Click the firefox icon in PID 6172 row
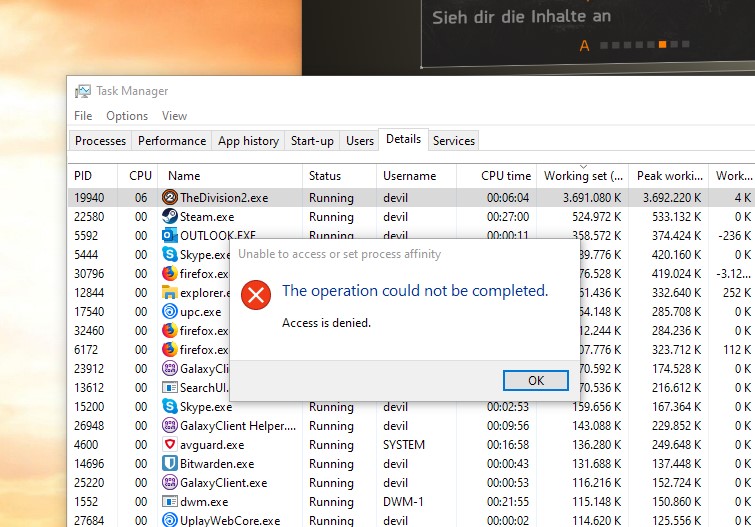The height and width of the screenshot is (527, 755). click(x=169, y=349)
